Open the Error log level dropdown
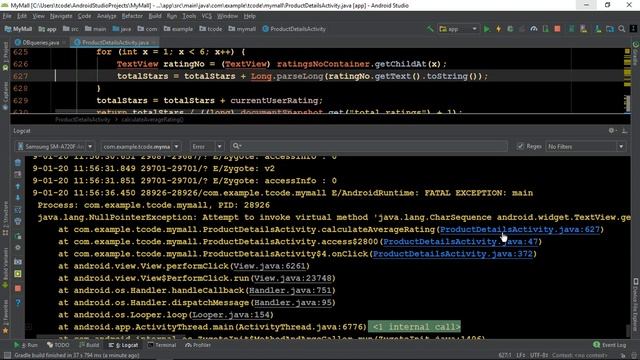Image resolution: width=640 pixels, height=360 pixels. click(x=207, y=146)
